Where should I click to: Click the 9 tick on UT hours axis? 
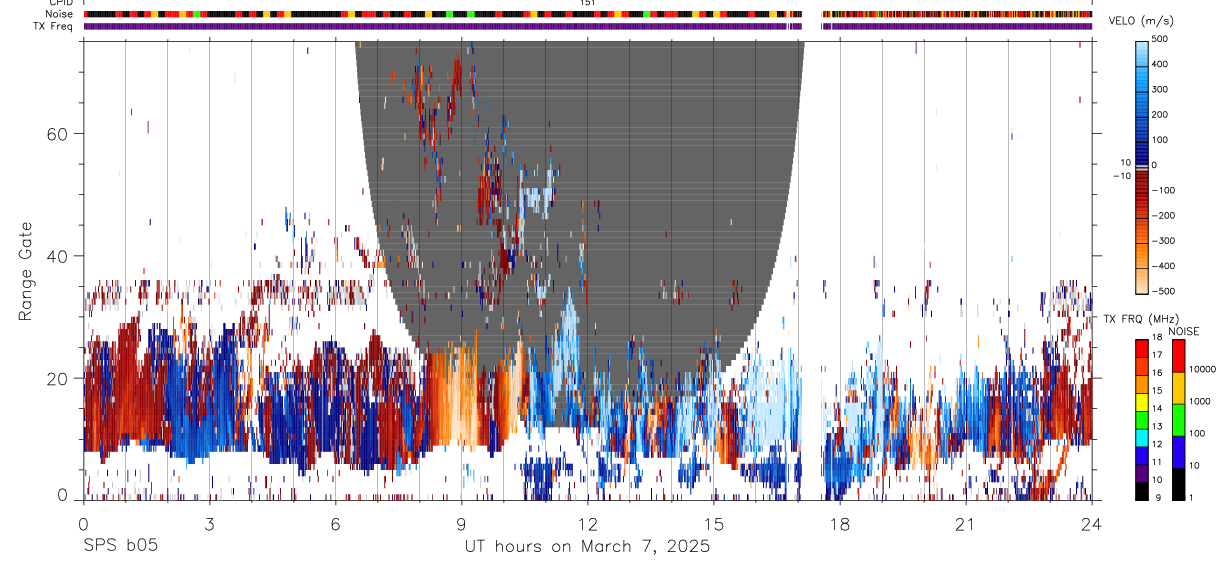tap(461, 522)
